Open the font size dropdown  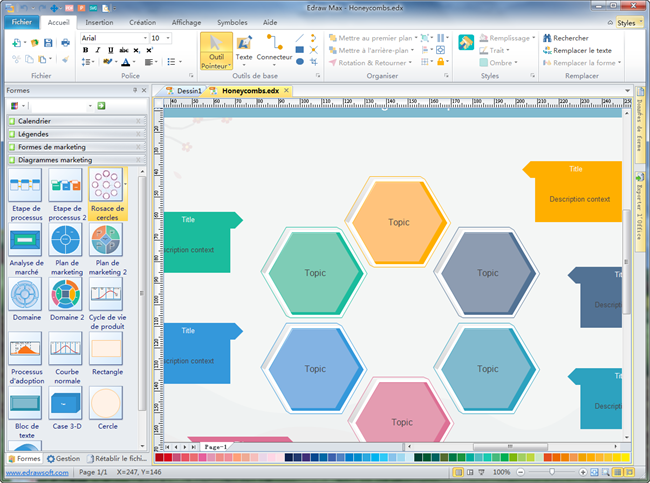click(168, 38)
